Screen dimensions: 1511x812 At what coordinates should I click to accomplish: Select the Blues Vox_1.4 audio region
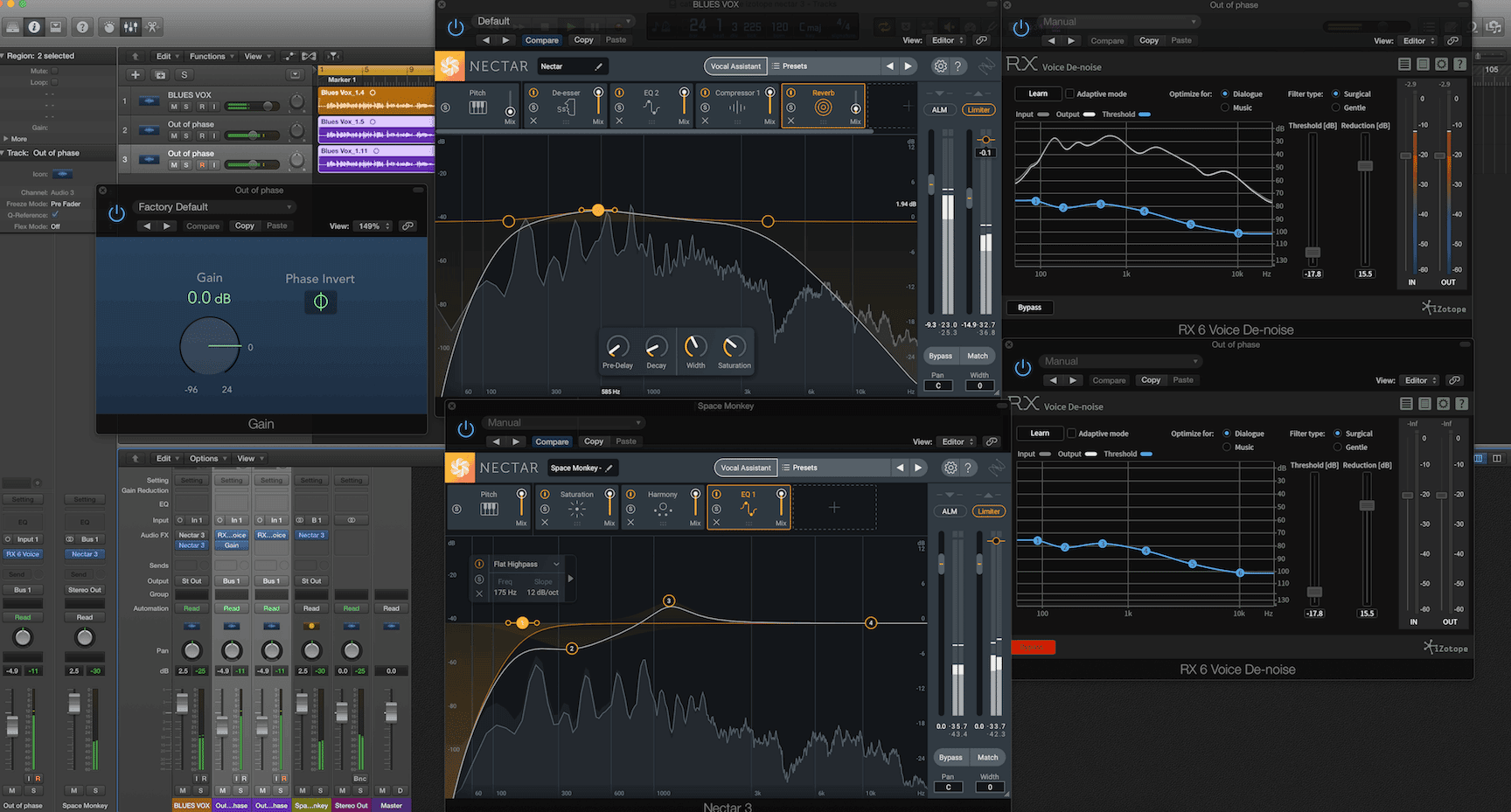click(x=376, y=100)
